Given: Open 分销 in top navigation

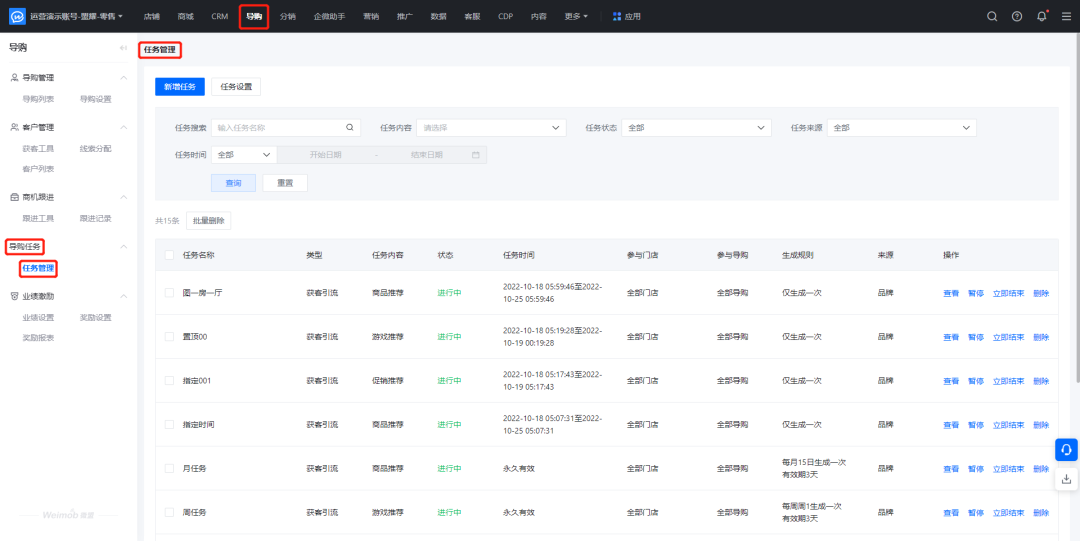Looking at the screenshot, I should 288,17.
